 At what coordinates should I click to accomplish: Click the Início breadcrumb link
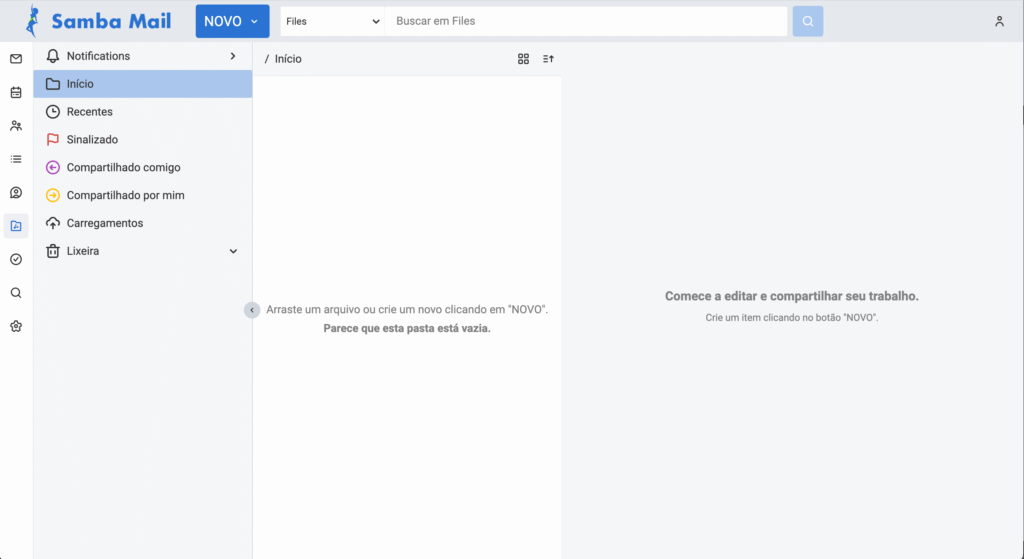288,59
